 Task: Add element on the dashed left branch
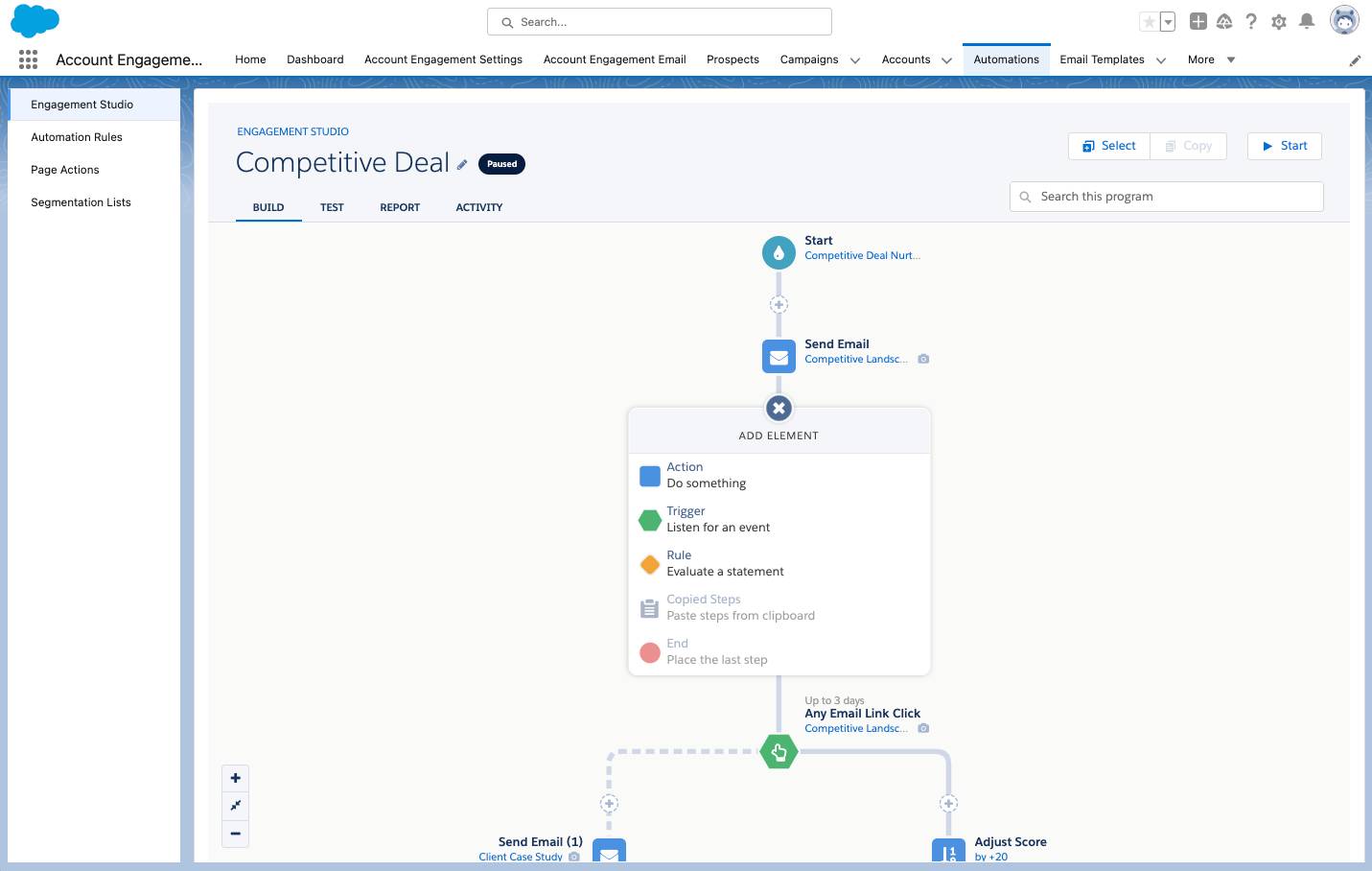point(609,803)
